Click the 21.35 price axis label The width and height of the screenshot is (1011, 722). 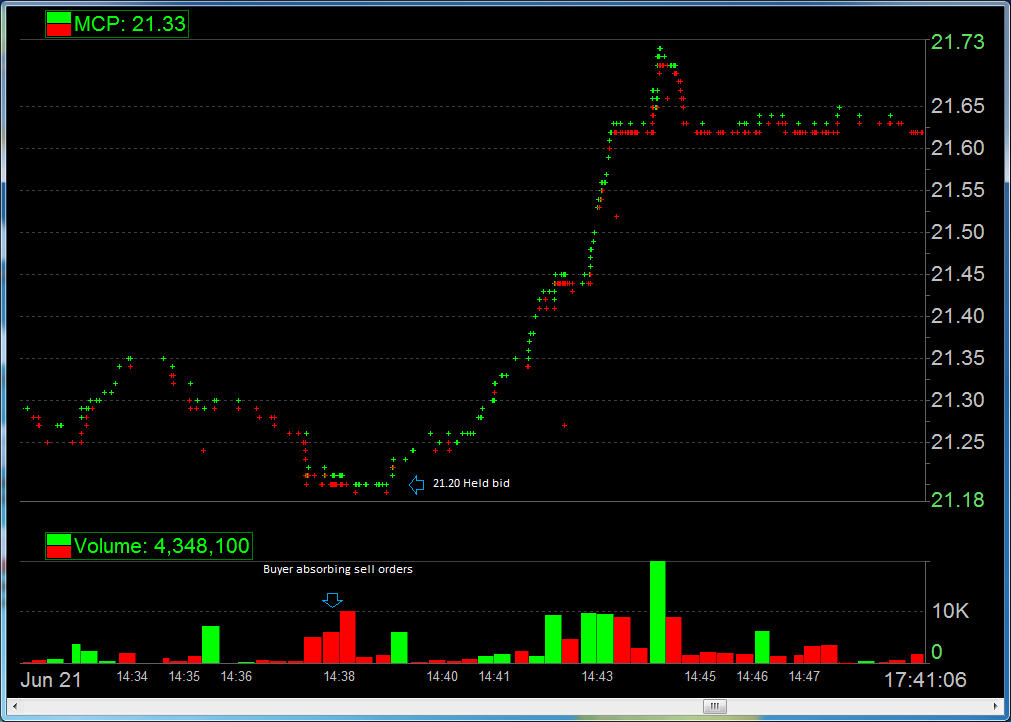click(957, 358)
